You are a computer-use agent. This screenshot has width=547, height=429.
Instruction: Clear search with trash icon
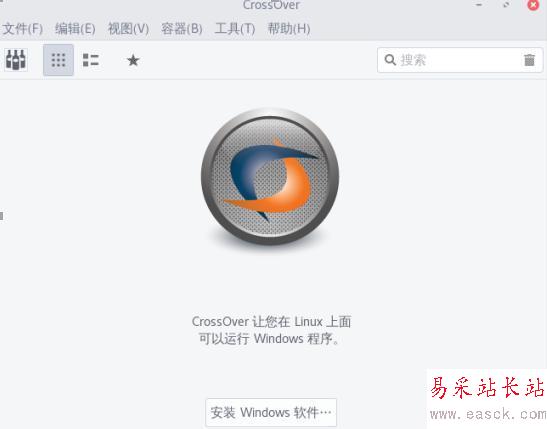529,60
